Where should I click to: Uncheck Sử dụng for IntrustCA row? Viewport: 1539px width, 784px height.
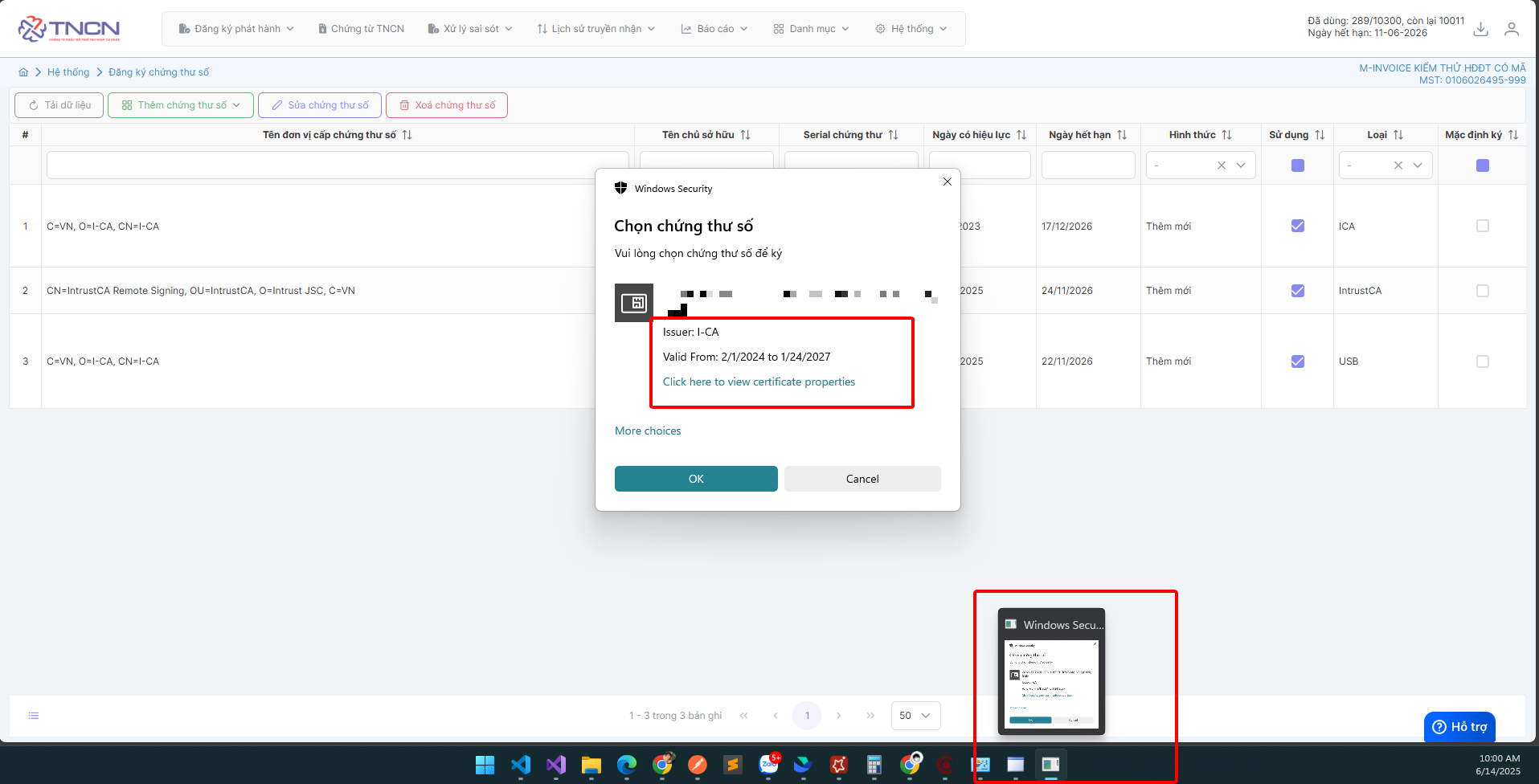[x=1298, y=291]
